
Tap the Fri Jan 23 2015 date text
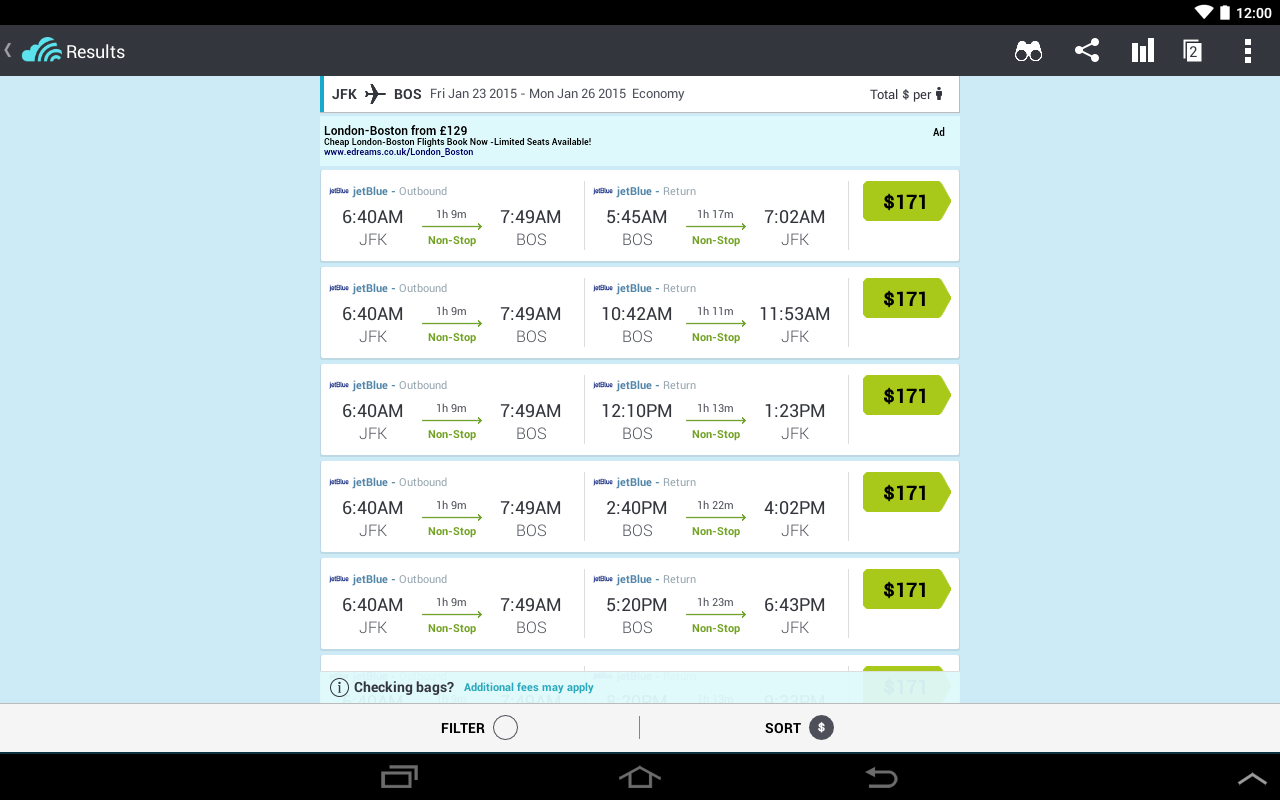(x=474, y=94)
